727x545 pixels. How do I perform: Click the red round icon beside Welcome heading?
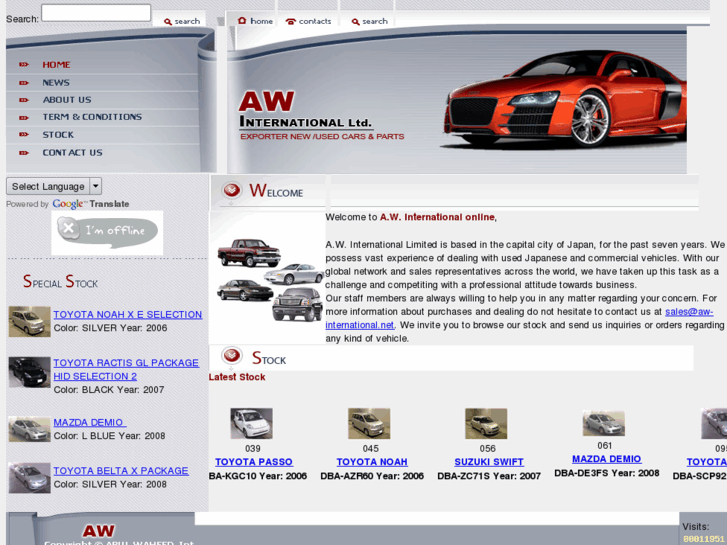(231, 190)
